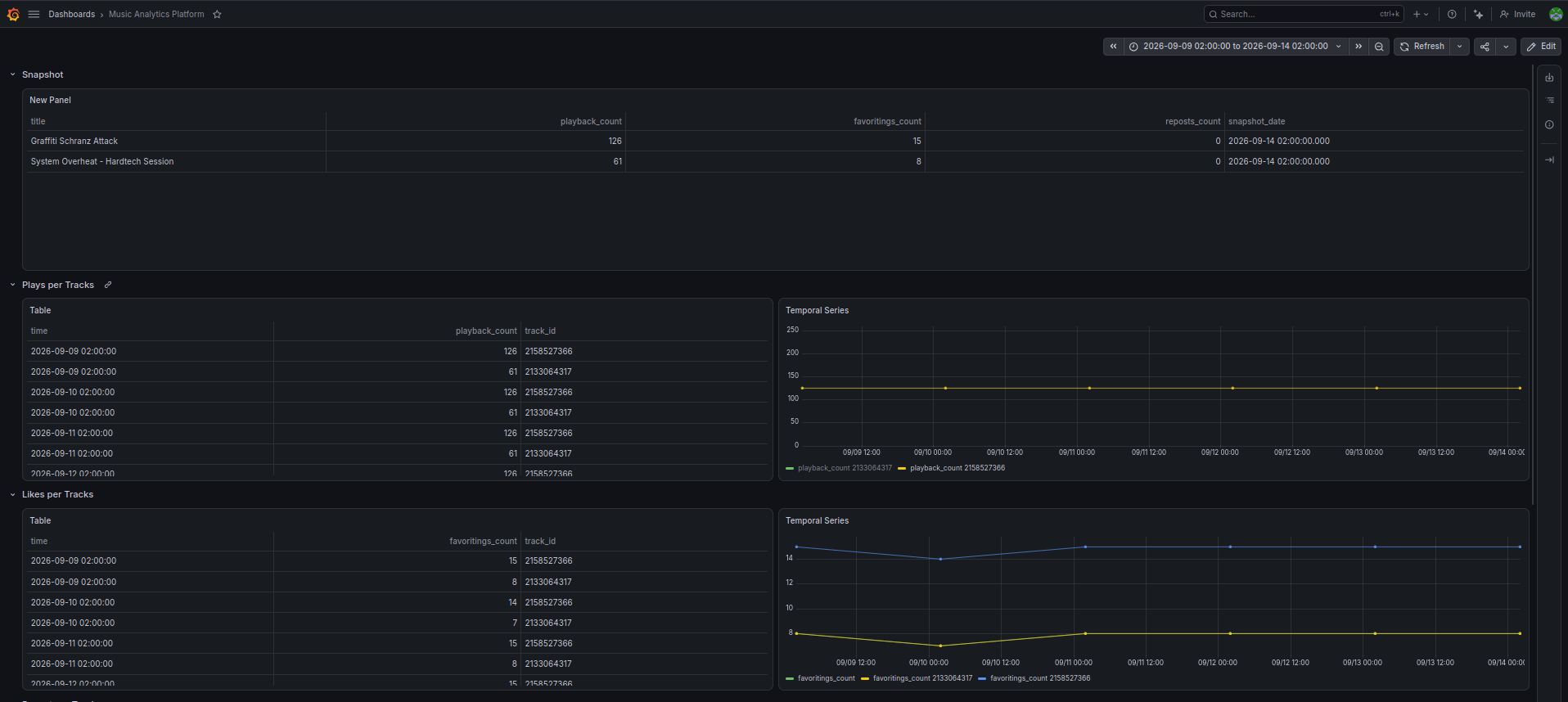Sort Snapshot table by title column
Viewport: 1568px width, 702px height.
[38, 121]
